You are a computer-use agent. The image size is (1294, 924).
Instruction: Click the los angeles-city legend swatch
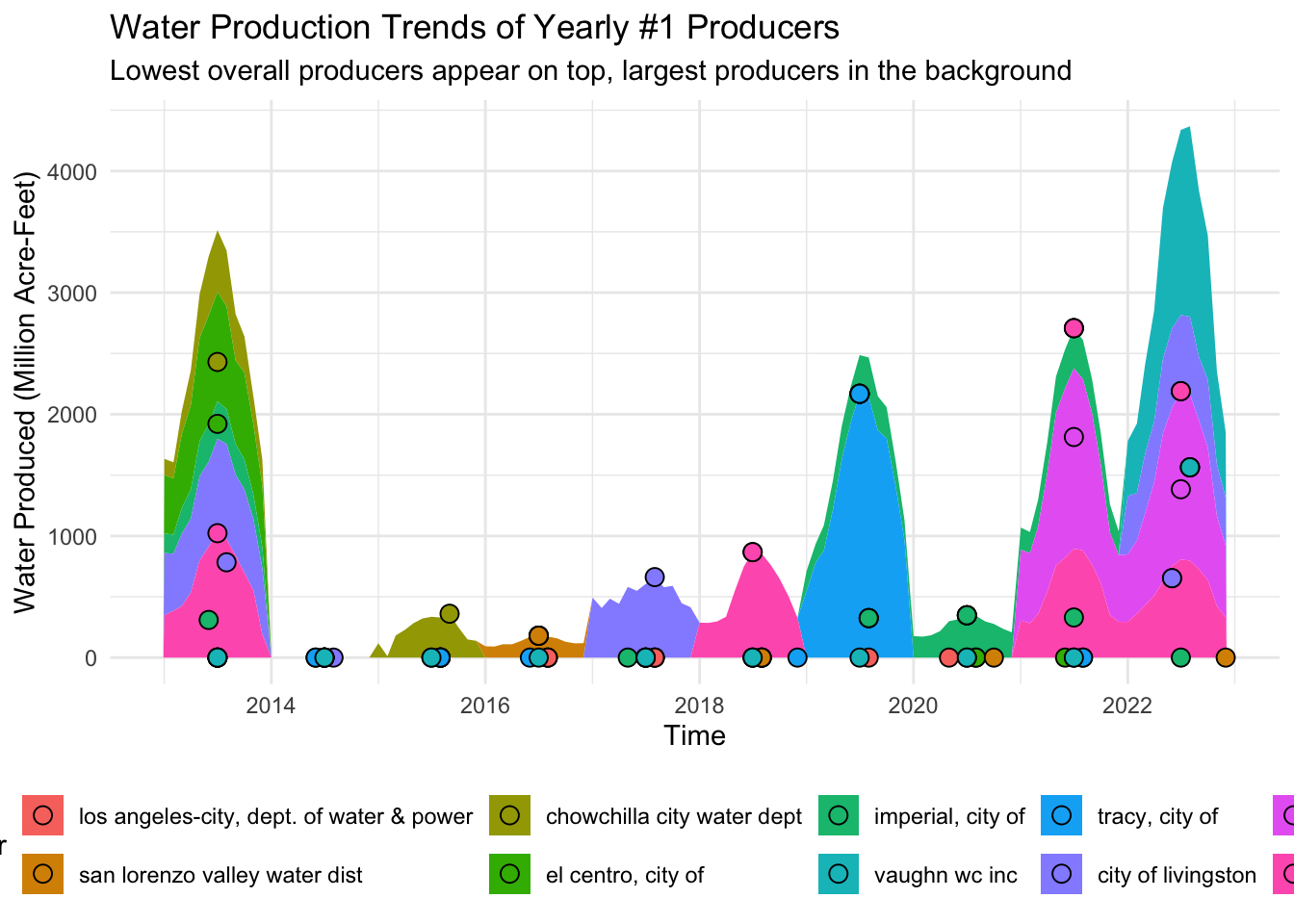point(42,816)
